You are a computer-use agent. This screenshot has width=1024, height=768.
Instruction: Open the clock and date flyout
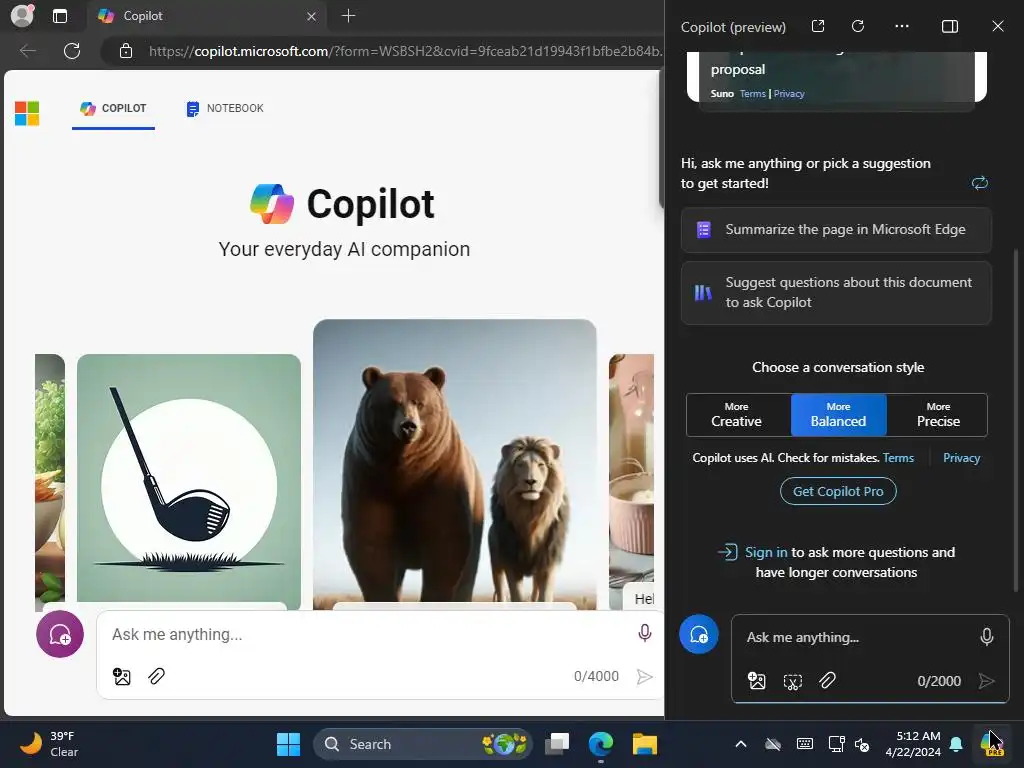pyautogui.click(x=913, y=744)
